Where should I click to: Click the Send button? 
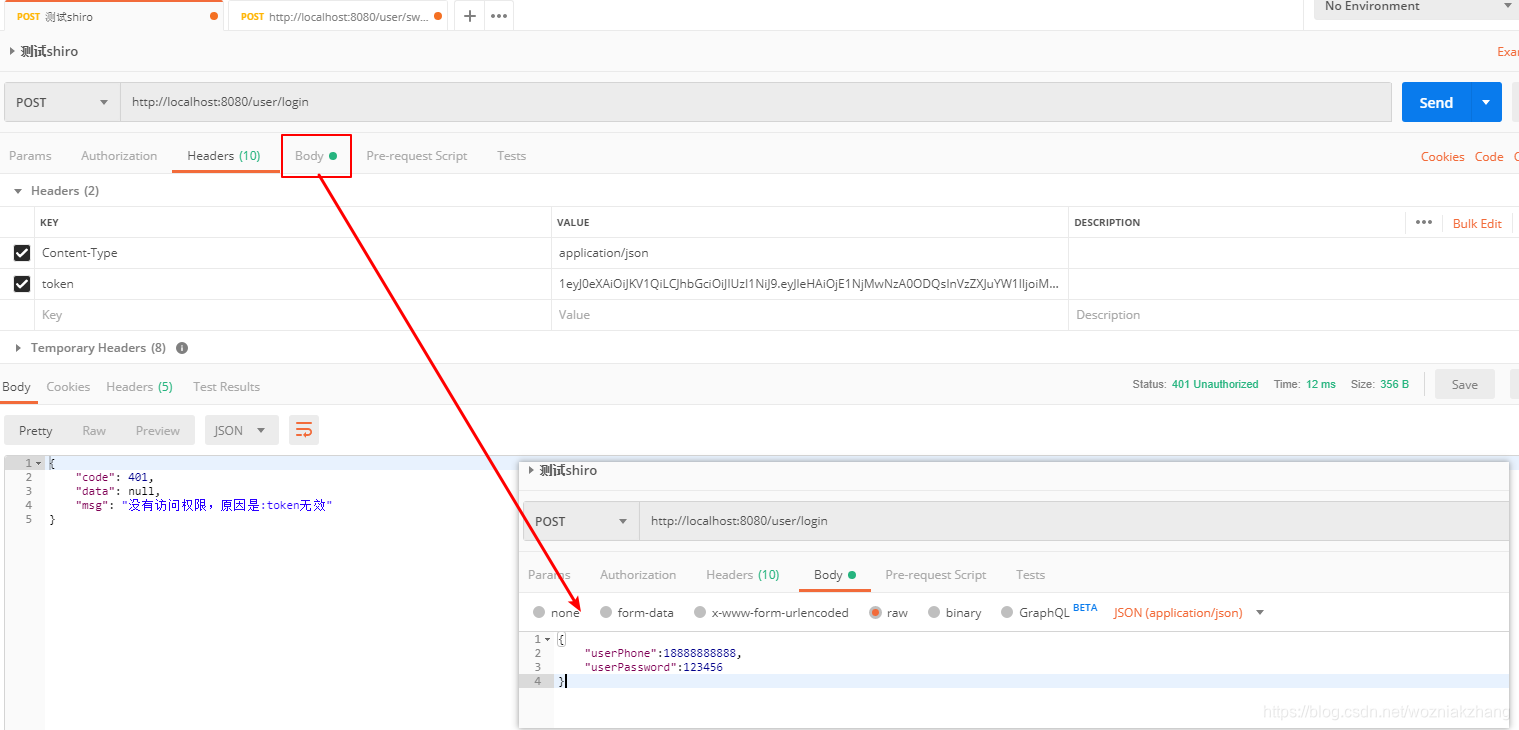[1435, 101]
